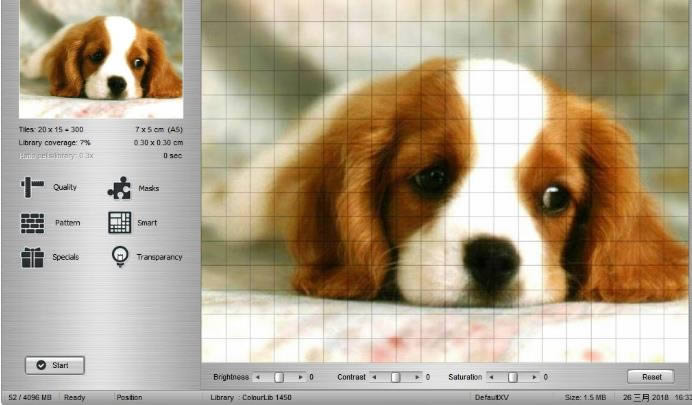The image size is (692, 405).
Task: Decrease saturation with the left arrow
Action: point(491,377)
